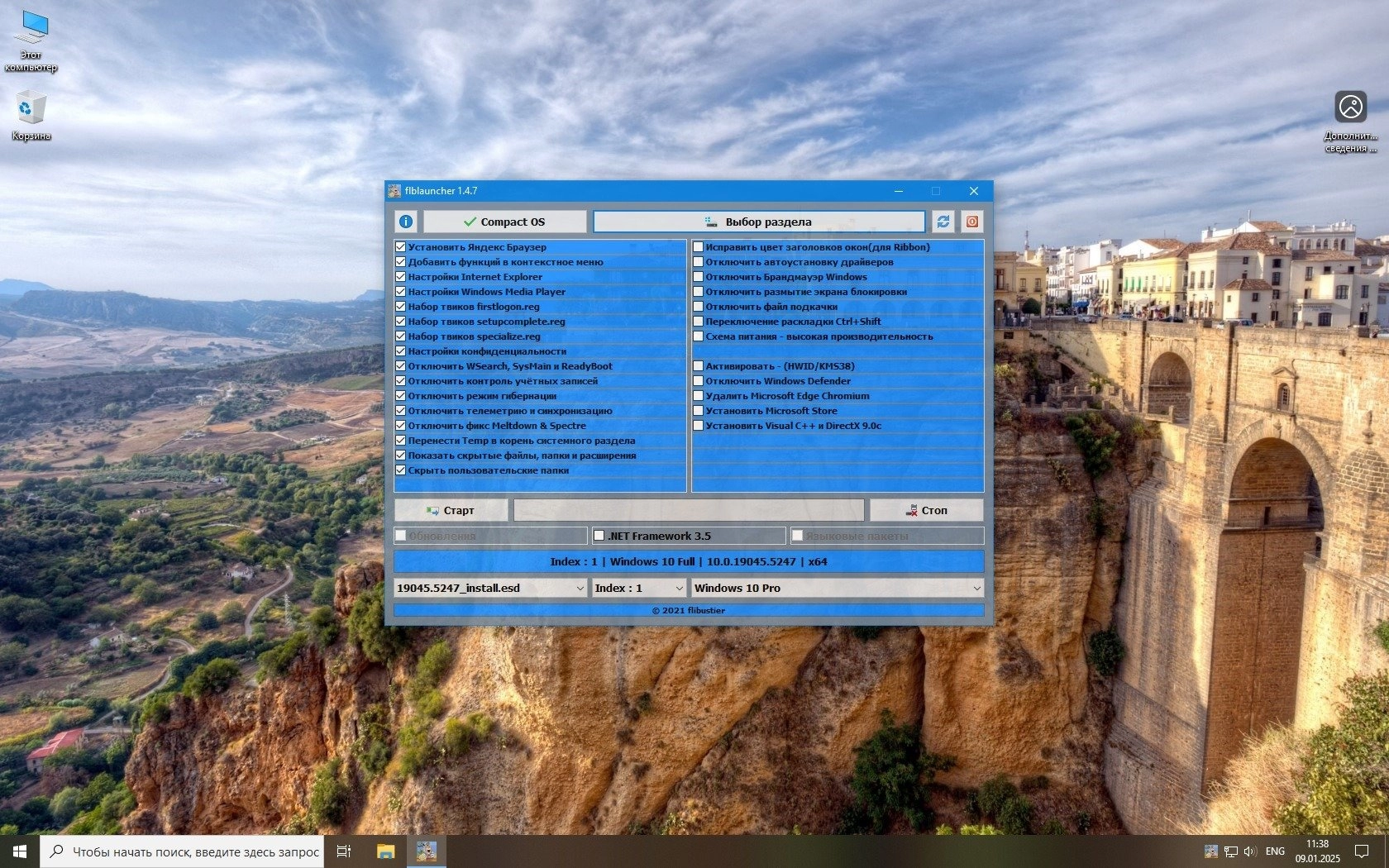Uncheck 'Отключить режим гибернации'
This screenshot has width=1389, height=868.
[401, 396]
